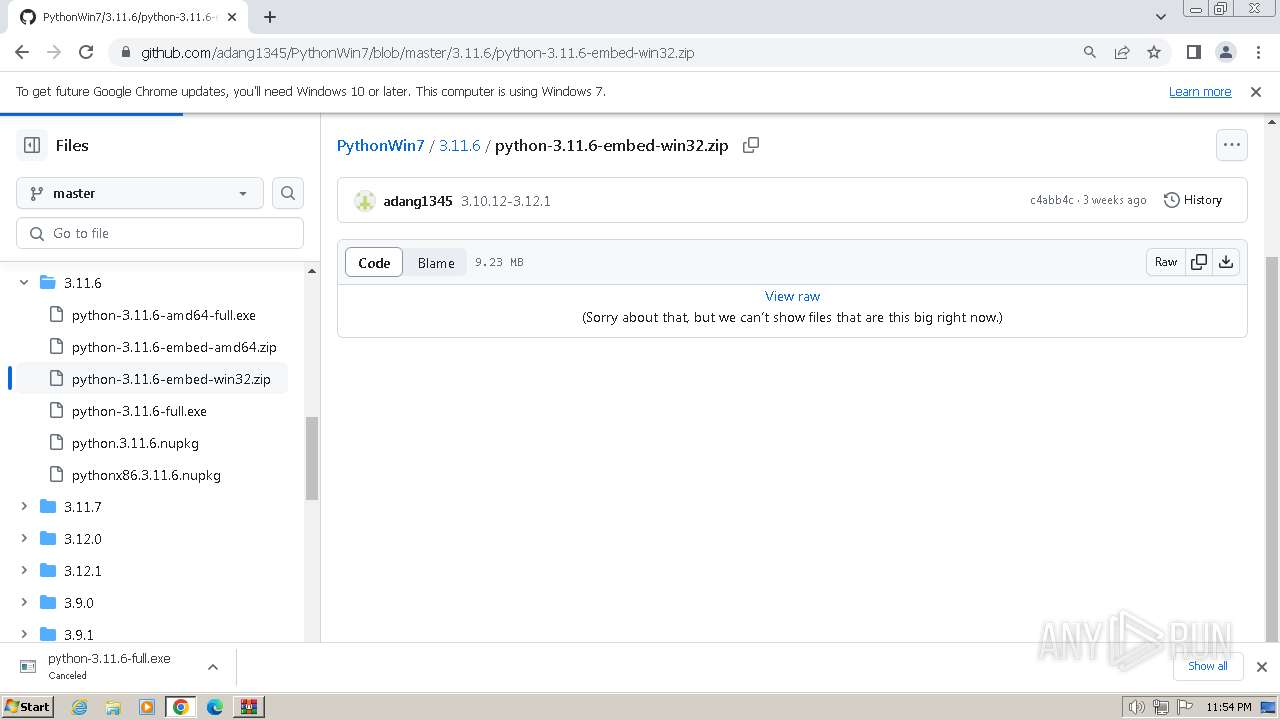
Task: Select python-3.11.6-embed-amd64.zip in tree
Action: click(174, 347)
